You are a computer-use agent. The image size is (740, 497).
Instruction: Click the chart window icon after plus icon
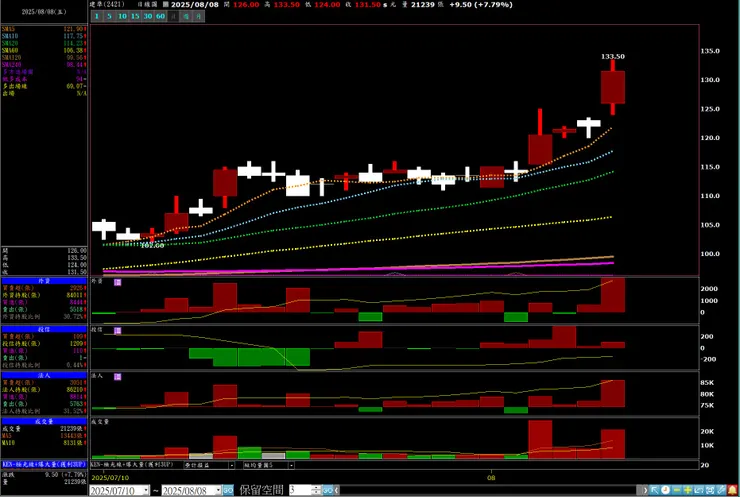point(698,490)
